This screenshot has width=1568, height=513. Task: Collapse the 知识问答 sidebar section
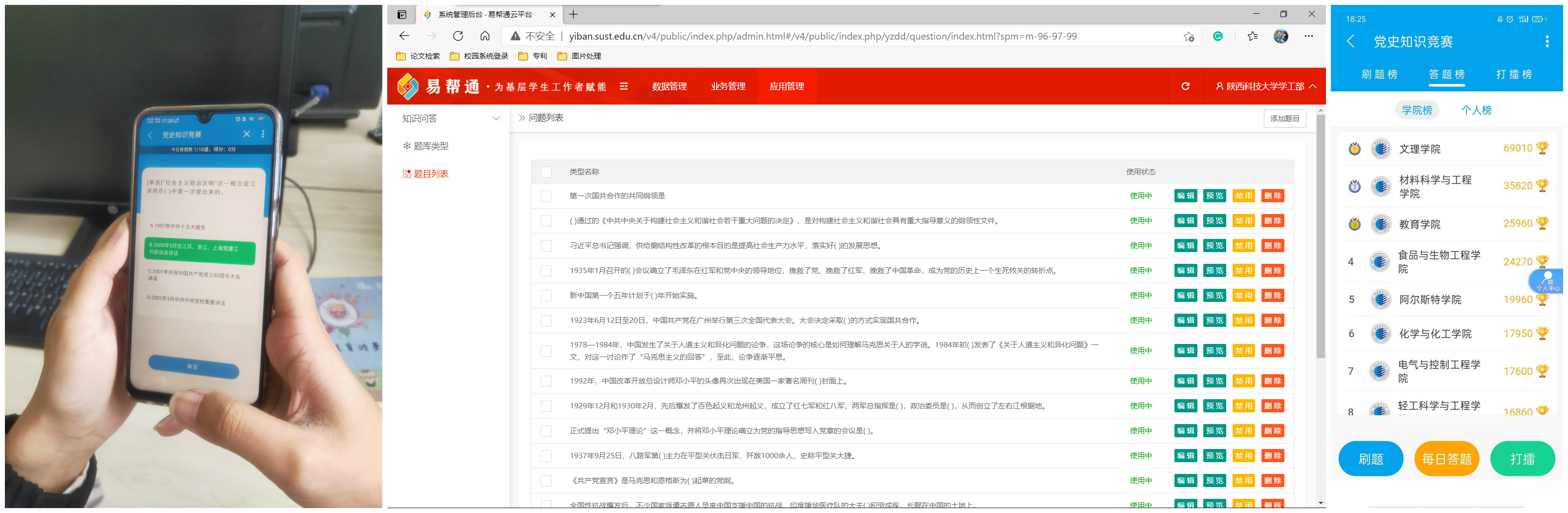point(495,119)
